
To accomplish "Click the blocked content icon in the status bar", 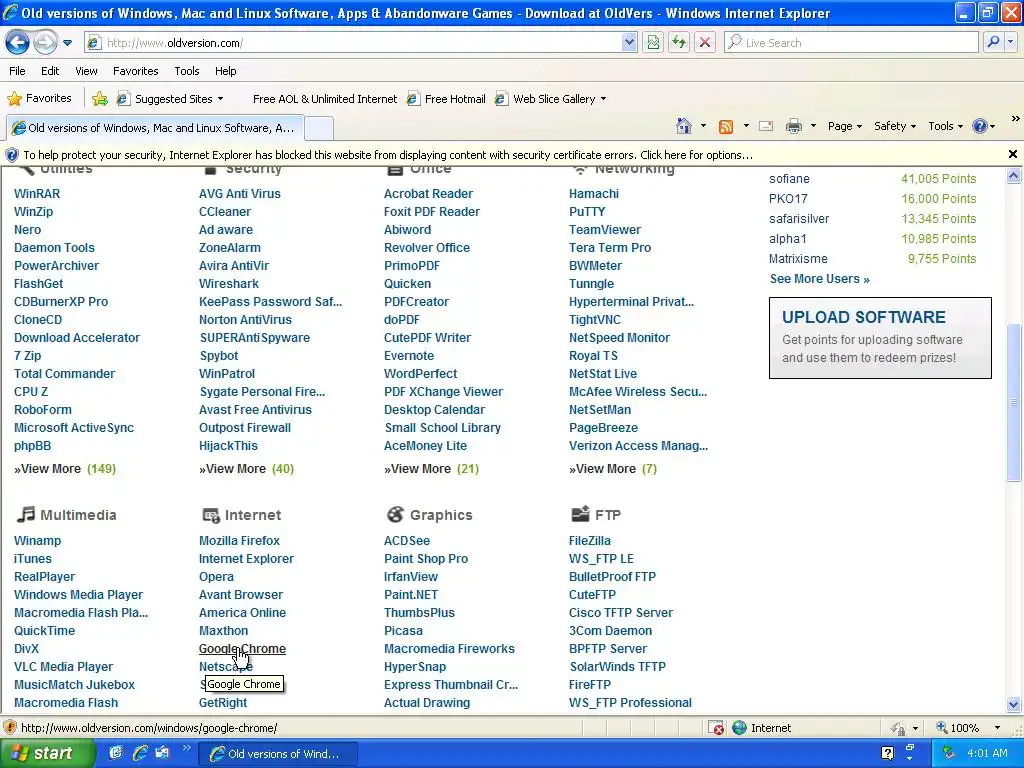I will click(x=716, y=728).
